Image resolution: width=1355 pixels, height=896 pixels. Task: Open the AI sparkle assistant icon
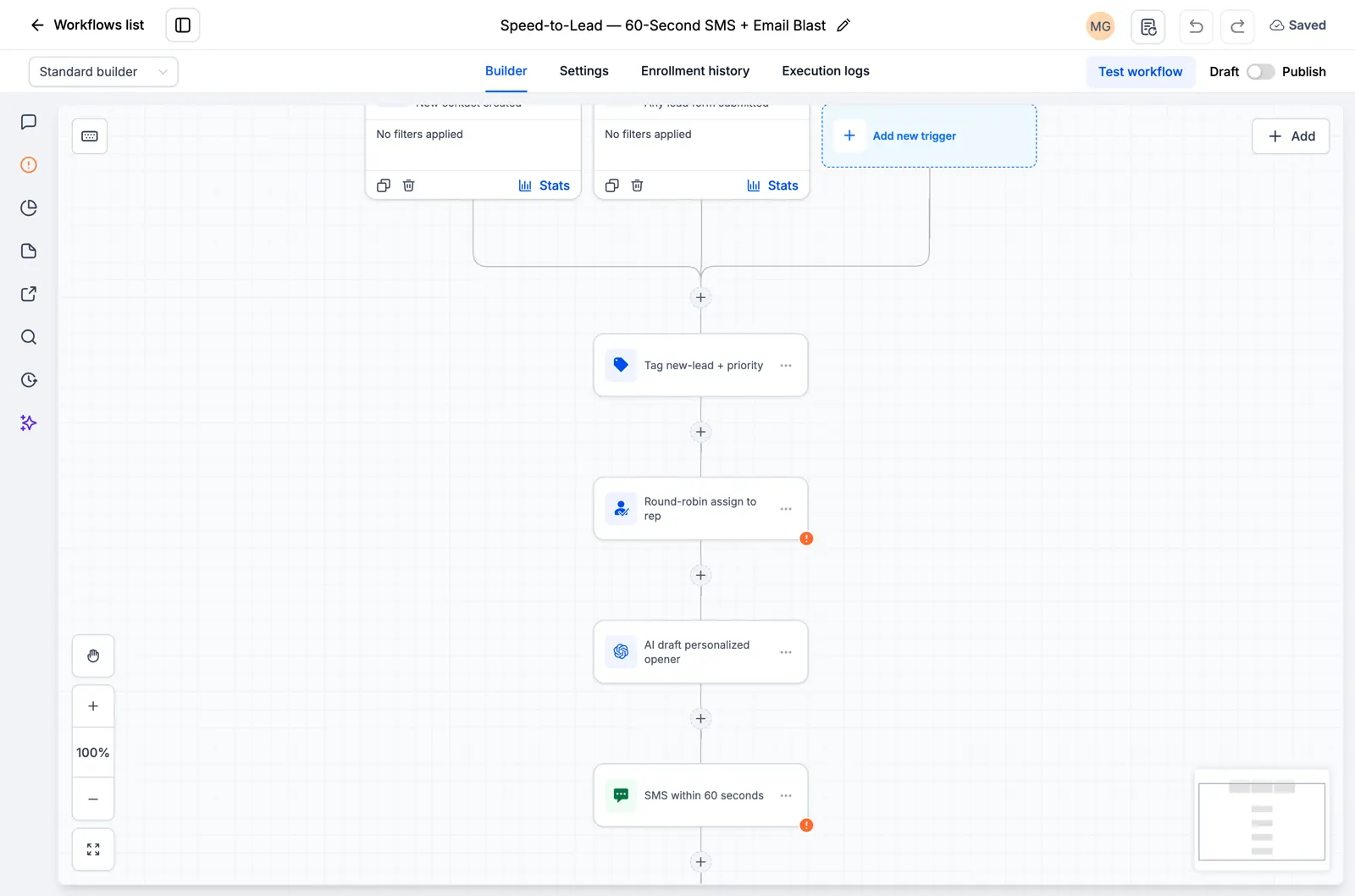tap(29, 423)
